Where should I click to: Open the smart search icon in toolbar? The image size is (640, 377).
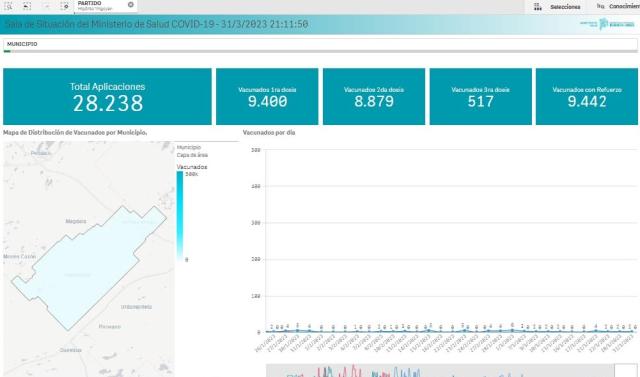[8, 6]
